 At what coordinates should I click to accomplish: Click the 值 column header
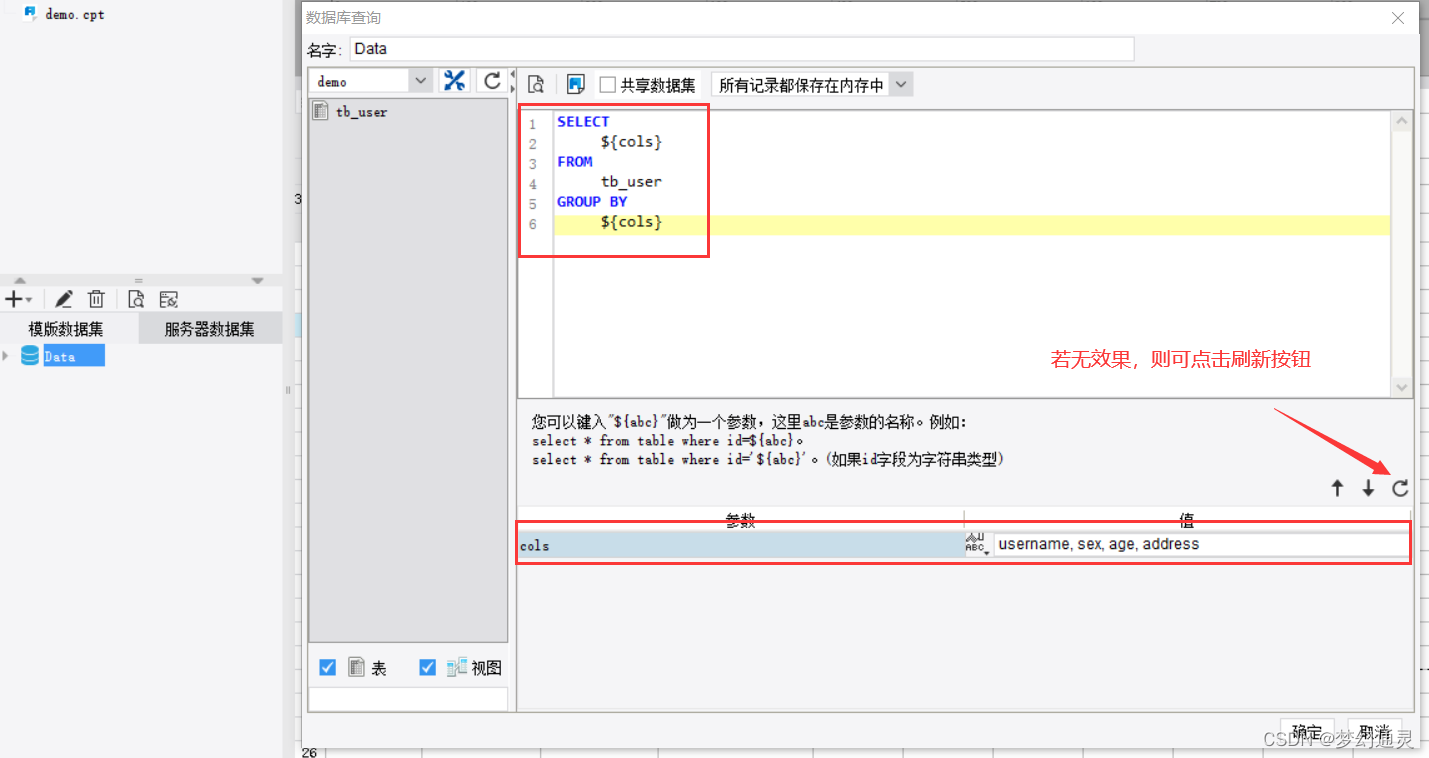1187,520
